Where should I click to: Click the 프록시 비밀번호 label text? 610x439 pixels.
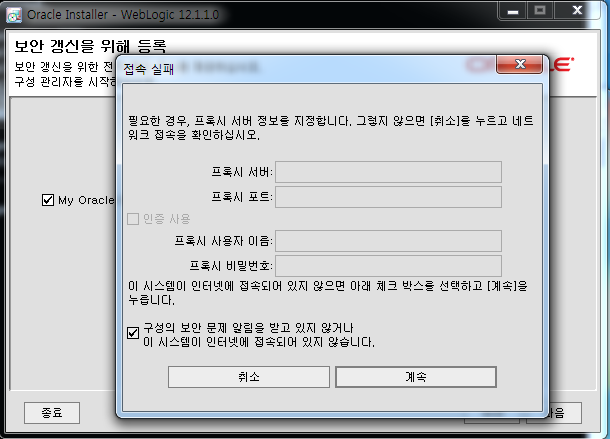click(x=231, y=266)
